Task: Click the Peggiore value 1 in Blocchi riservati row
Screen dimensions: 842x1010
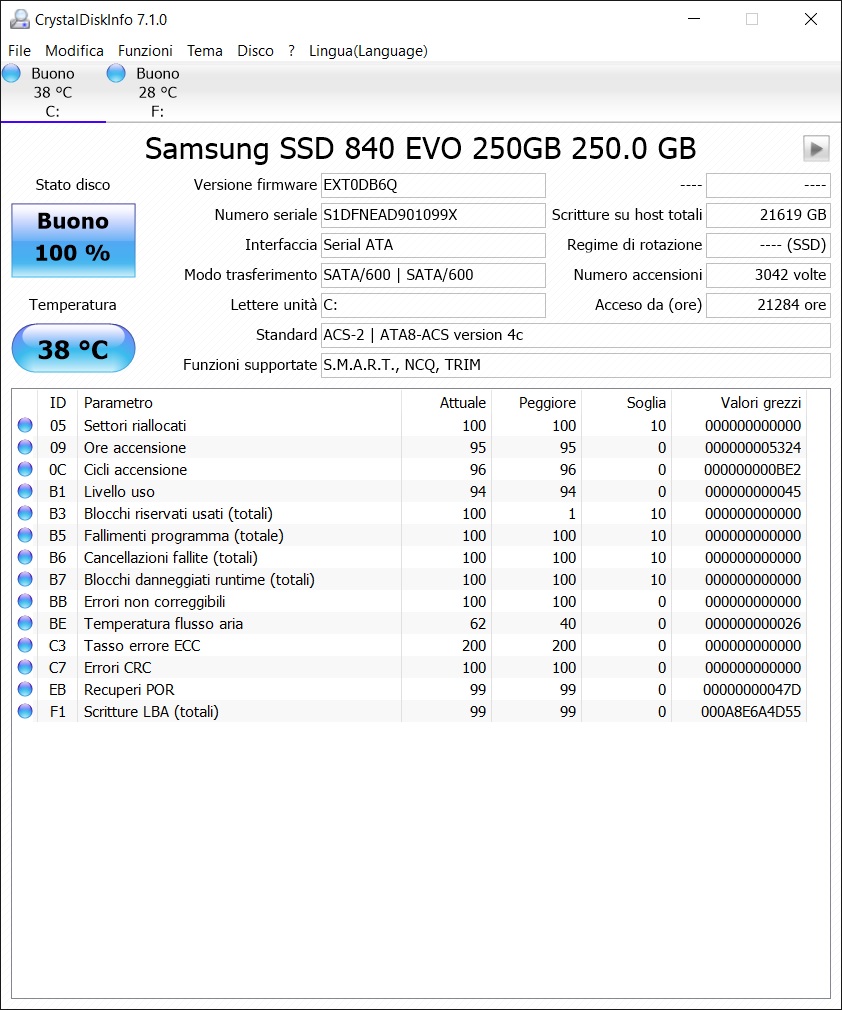Action: 571,514
